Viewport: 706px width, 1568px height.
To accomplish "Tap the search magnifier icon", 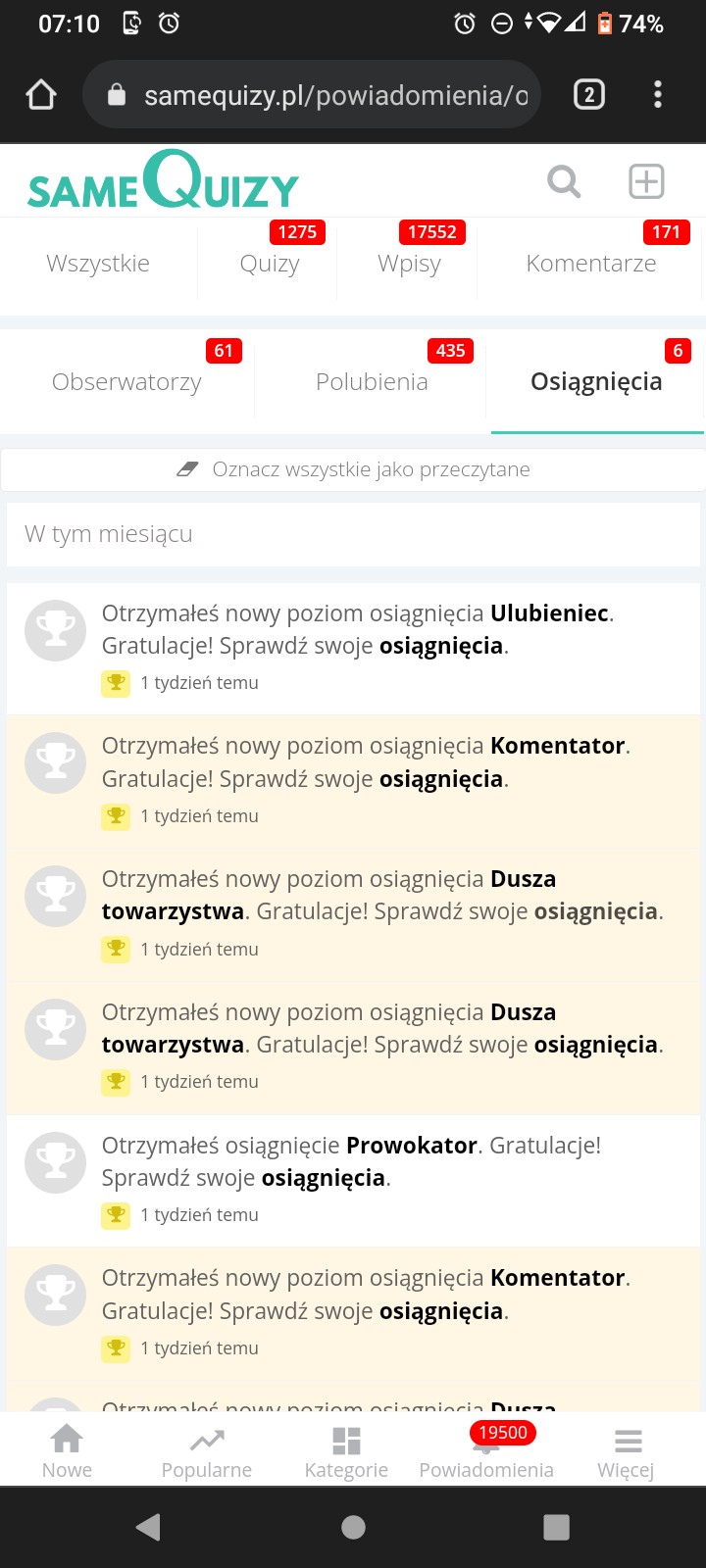I will point(564,181).
